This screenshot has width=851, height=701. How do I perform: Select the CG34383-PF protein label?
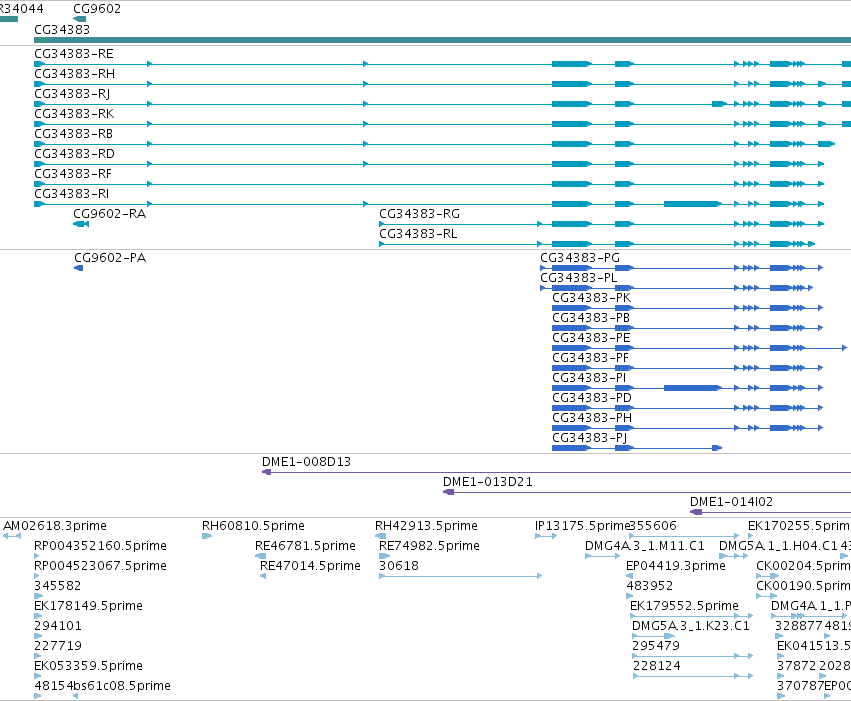coord(590,358)
